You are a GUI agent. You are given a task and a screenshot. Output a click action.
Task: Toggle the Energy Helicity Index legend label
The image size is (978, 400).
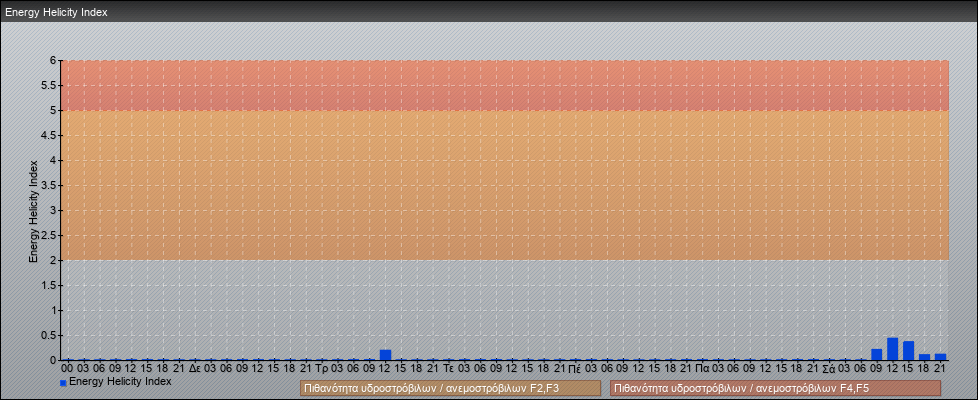click(120, 381)
